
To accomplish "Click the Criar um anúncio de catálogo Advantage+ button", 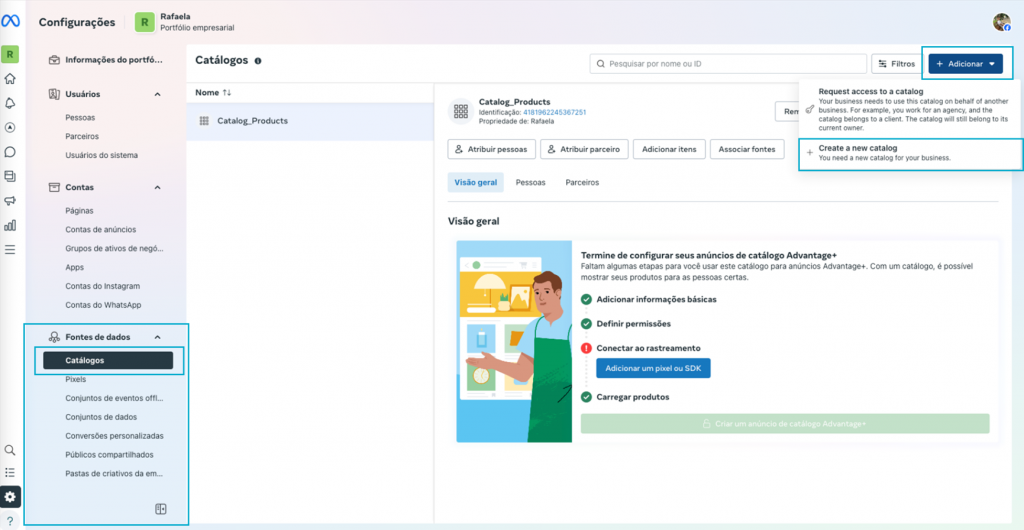I will [785, 424].
